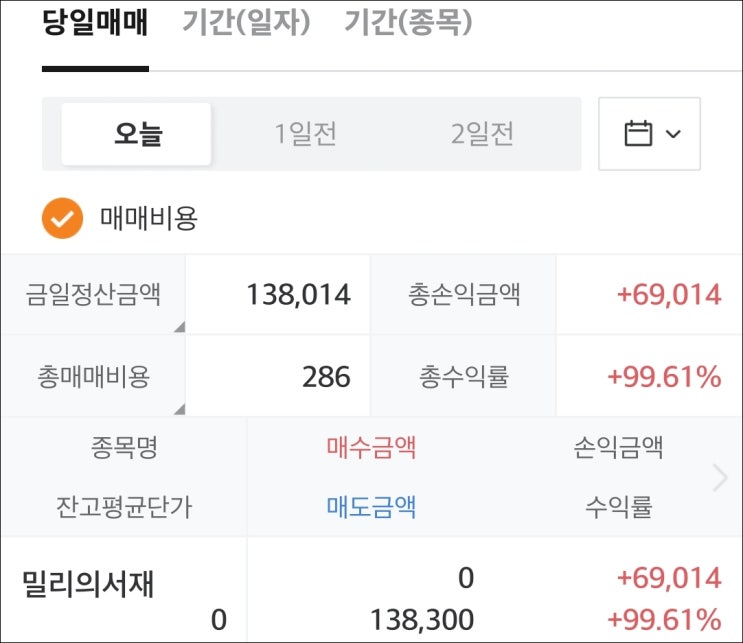Click the 잔고평균단가 column header
This screenshot has width=743, height=643.
pos(124,507)
